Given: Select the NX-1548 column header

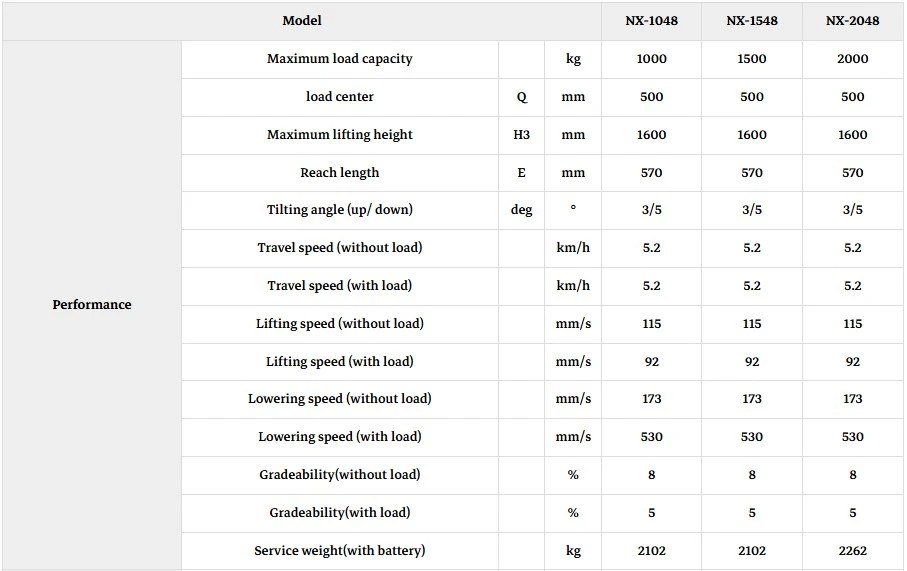Looking at the screenshot, I should [x=752, y=21].
